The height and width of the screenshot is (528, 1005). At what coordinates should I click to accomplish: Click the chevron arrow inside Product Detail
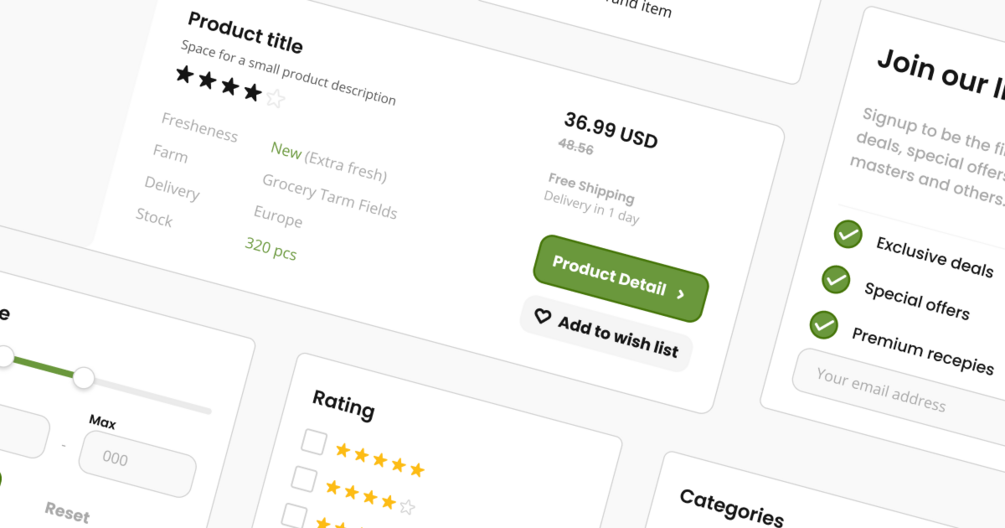(681, 294)
